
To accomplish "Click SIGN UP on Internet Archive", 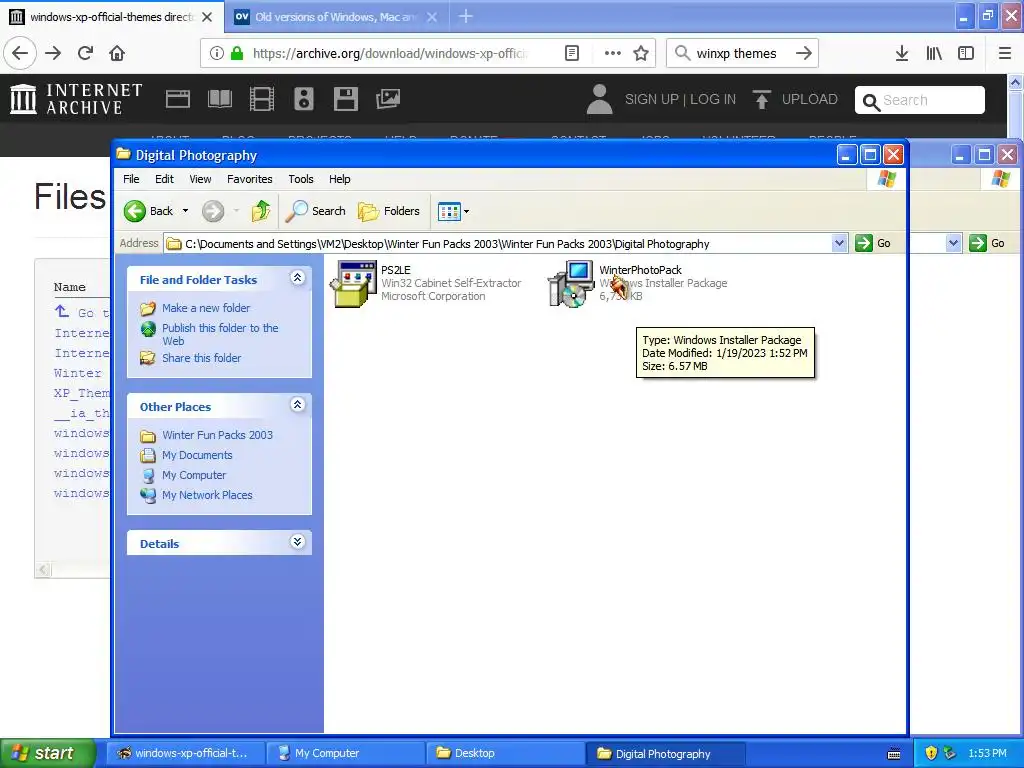I will 652,99.
